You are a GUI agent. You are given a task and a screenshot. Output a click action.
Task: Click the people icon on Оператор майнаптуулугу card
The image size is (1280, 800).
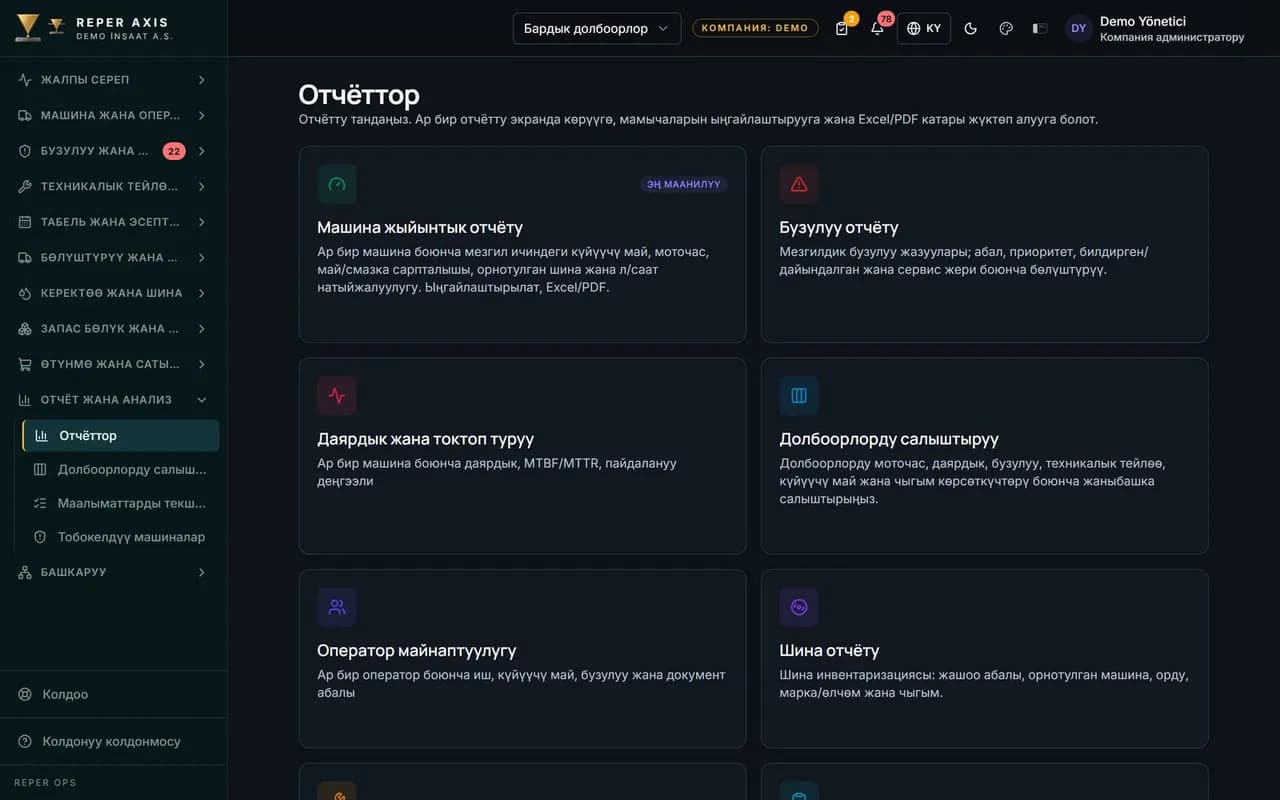click(337, 607)
